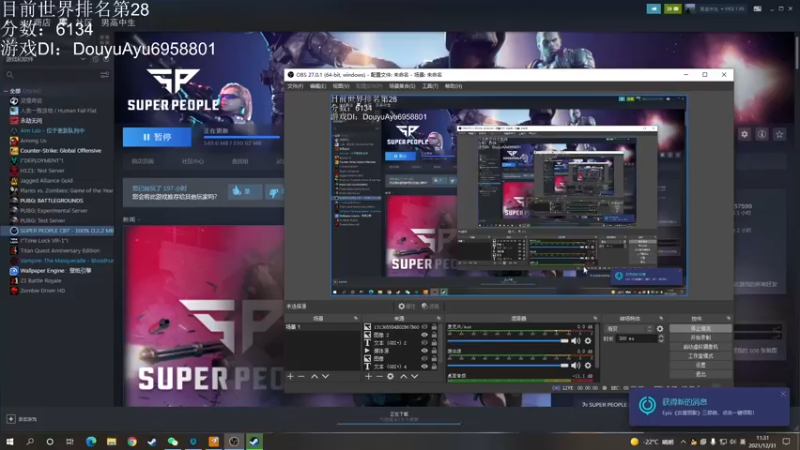Remove scene with minus icon

click(x=301, y=376)
